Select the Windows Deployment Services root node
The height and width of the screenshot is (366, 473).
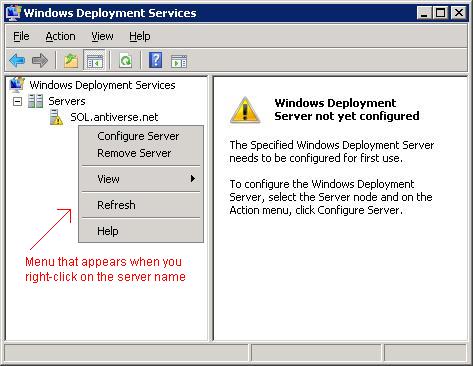tap(102, 85)
